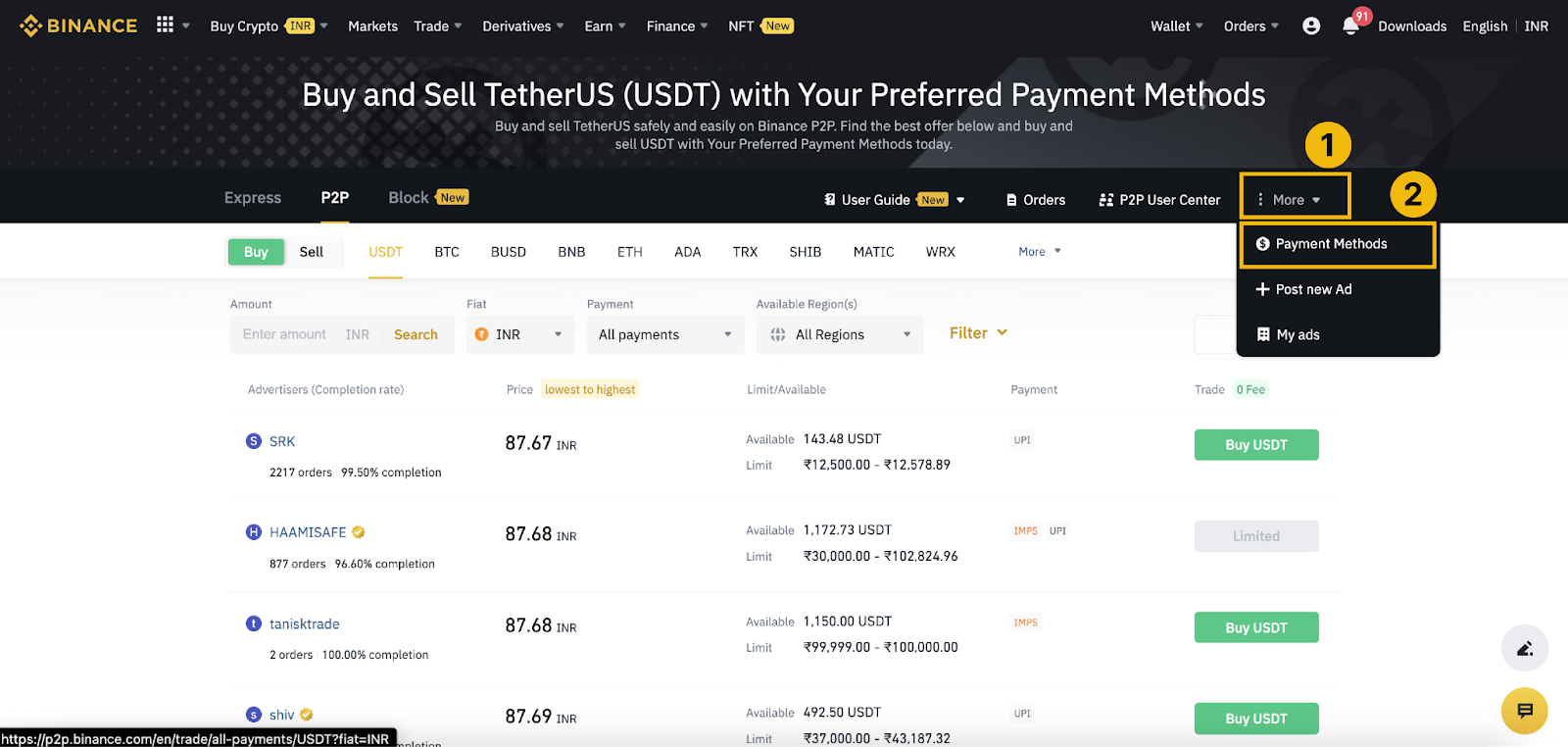Change language from English

(x=1485, y=26)
